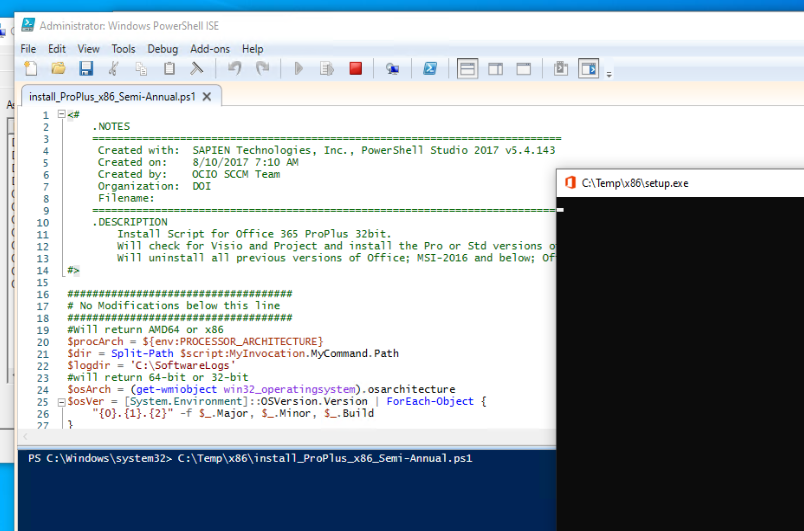Close the install_ProPlus_x86_Semi-Annual.ps1 tab

[x=207, y=96]
